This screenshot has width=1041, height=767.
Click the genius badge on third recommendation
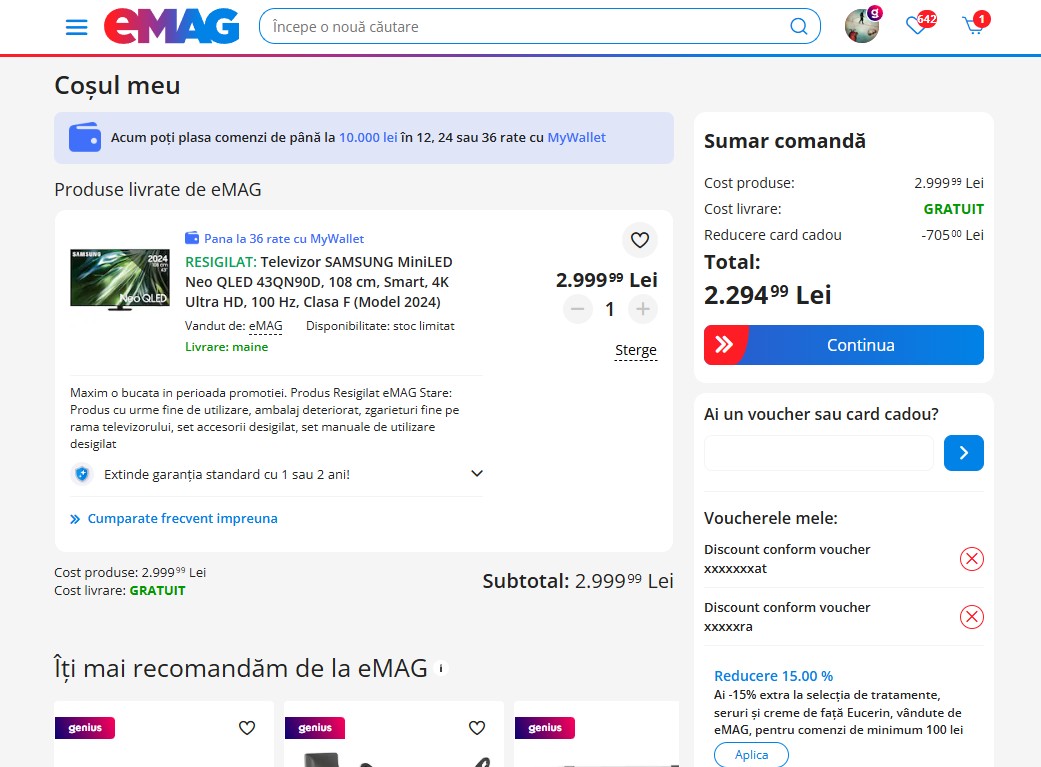coord(545,728)
